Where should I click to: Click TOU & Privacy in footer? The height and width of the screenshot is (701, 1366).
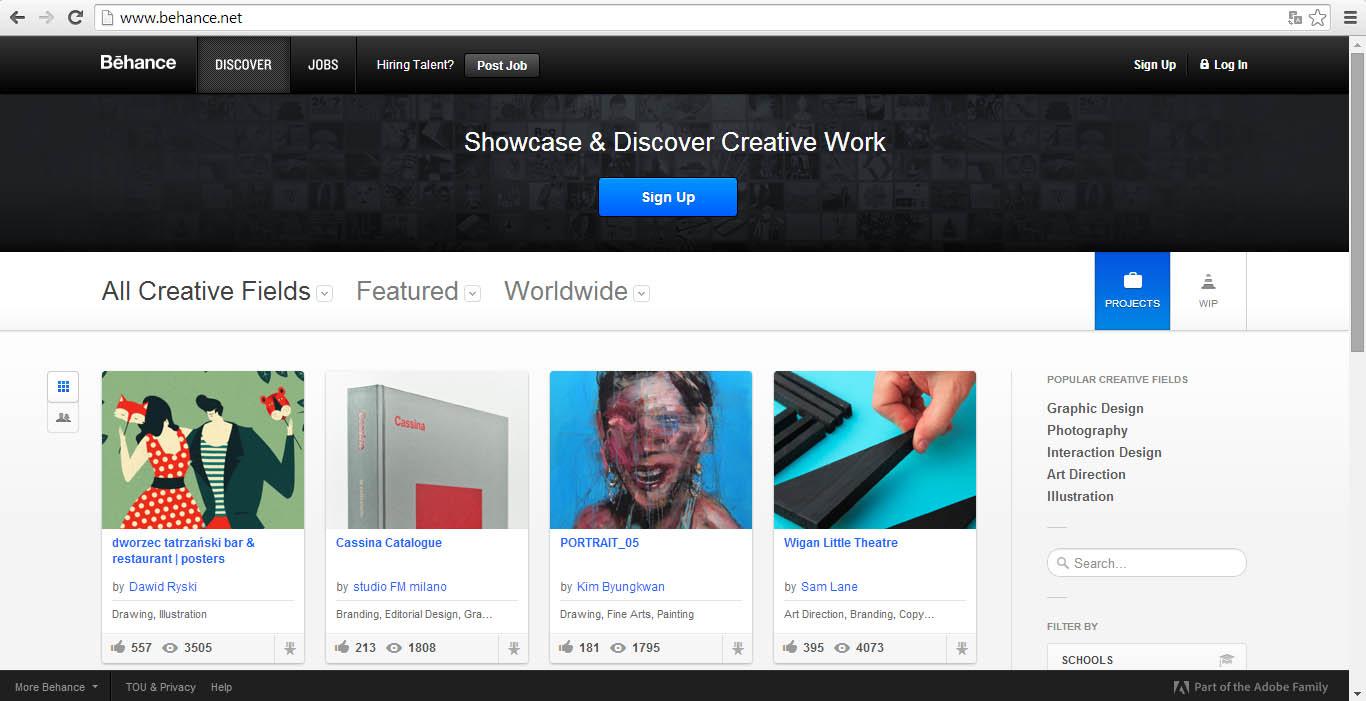tap(160, 687)
